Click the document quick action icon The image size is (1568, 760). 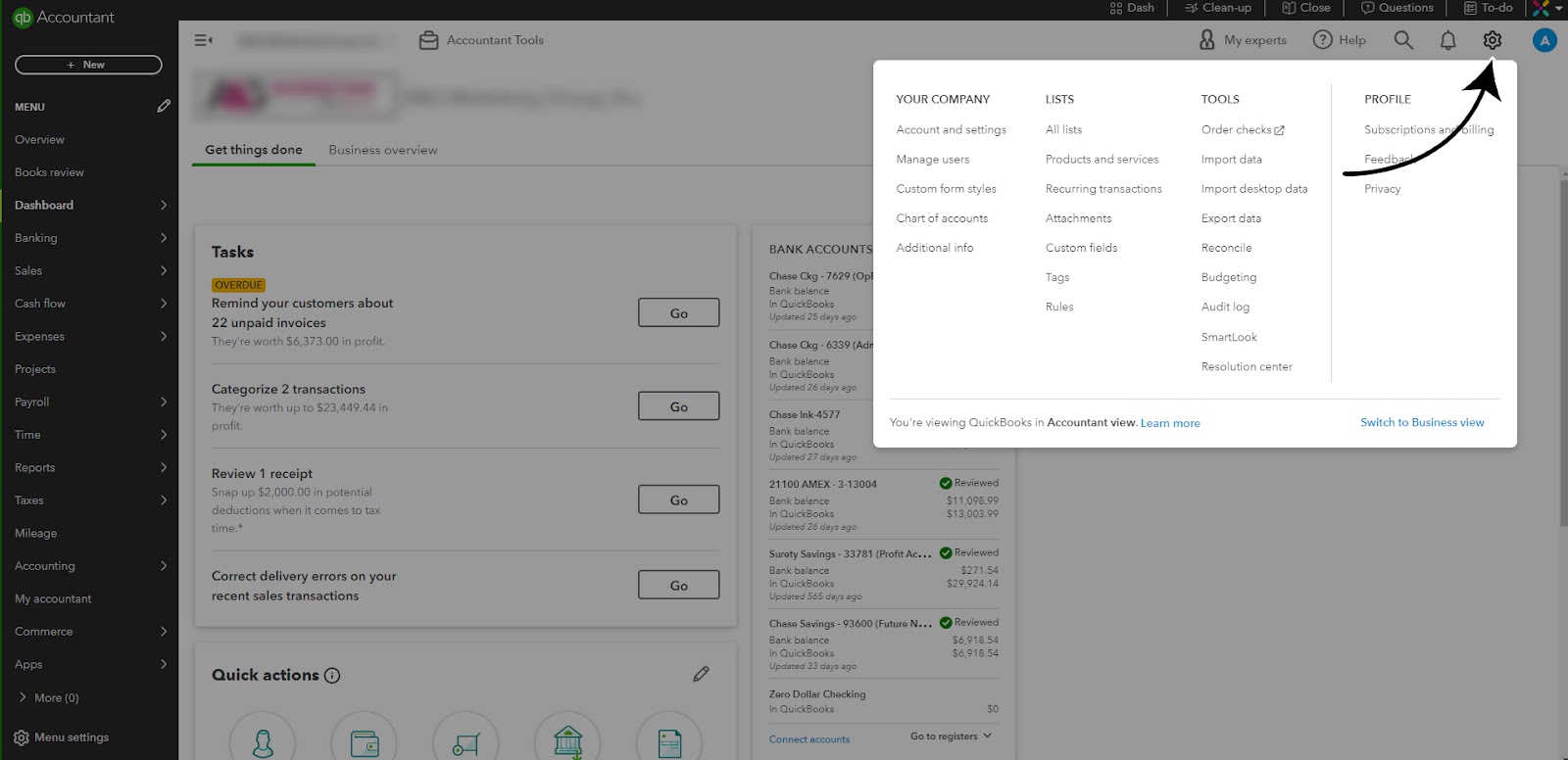tap(669, 742)
